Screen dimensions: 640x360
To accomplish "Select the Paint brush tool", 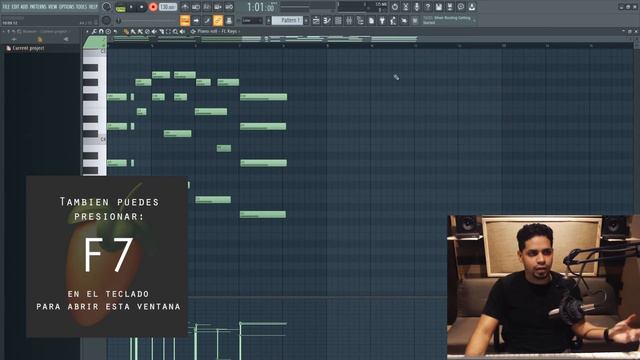I will [x=133, y=31].
